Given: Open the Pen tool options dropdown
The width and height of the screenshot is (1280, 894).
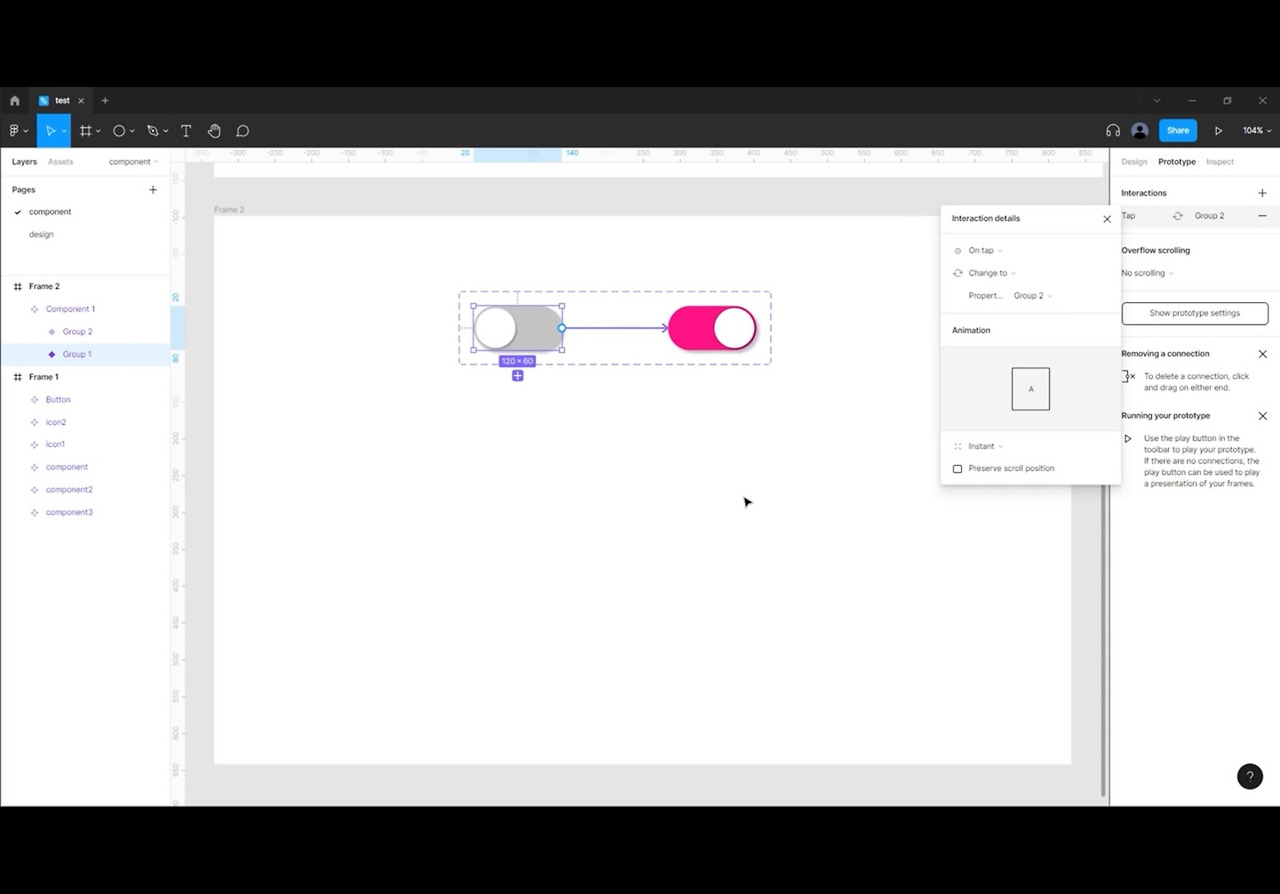Looking at the screenshot, I should tap(165, 131).
